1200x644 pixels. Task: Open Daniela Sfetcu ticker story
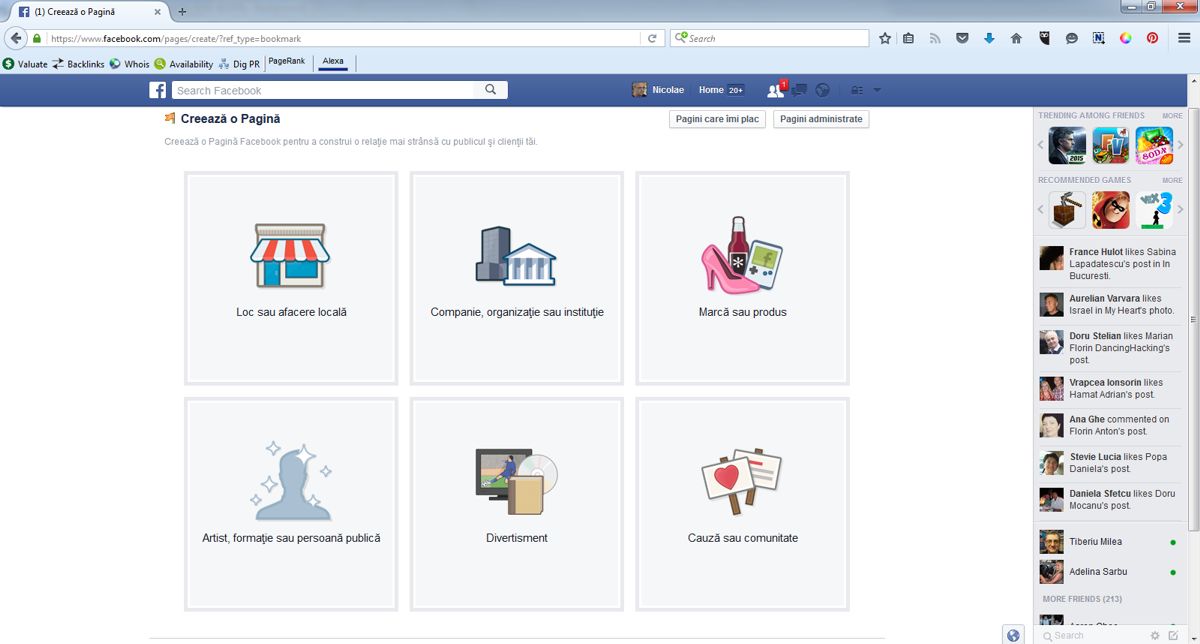point(1110,499)
